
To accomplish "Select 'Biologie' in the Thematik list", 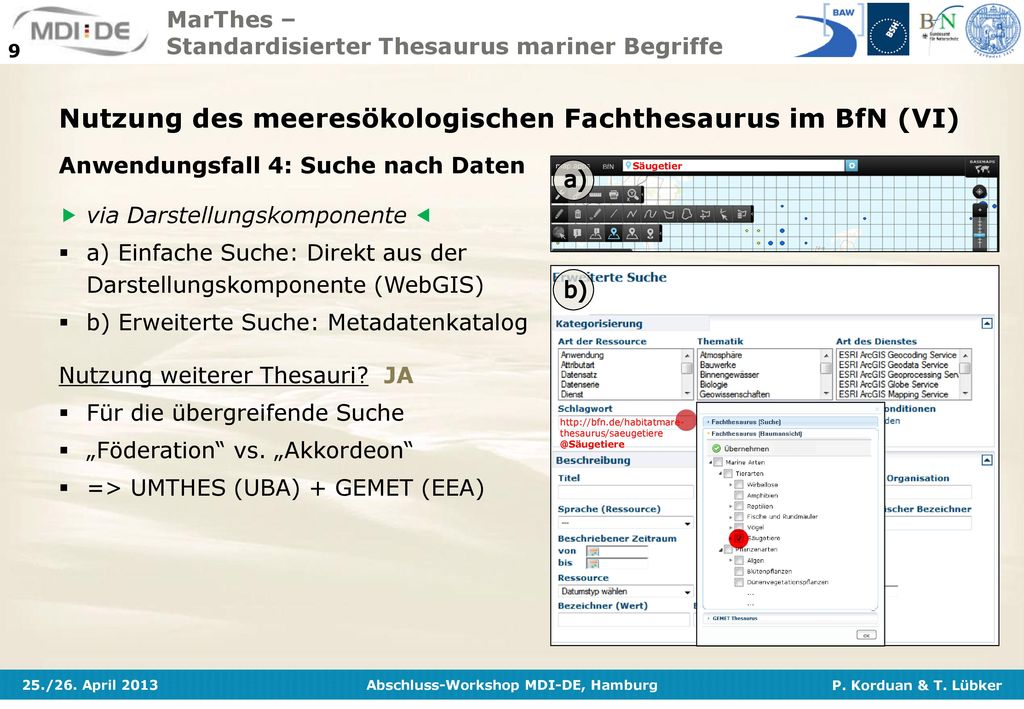I will pos(713,385).
